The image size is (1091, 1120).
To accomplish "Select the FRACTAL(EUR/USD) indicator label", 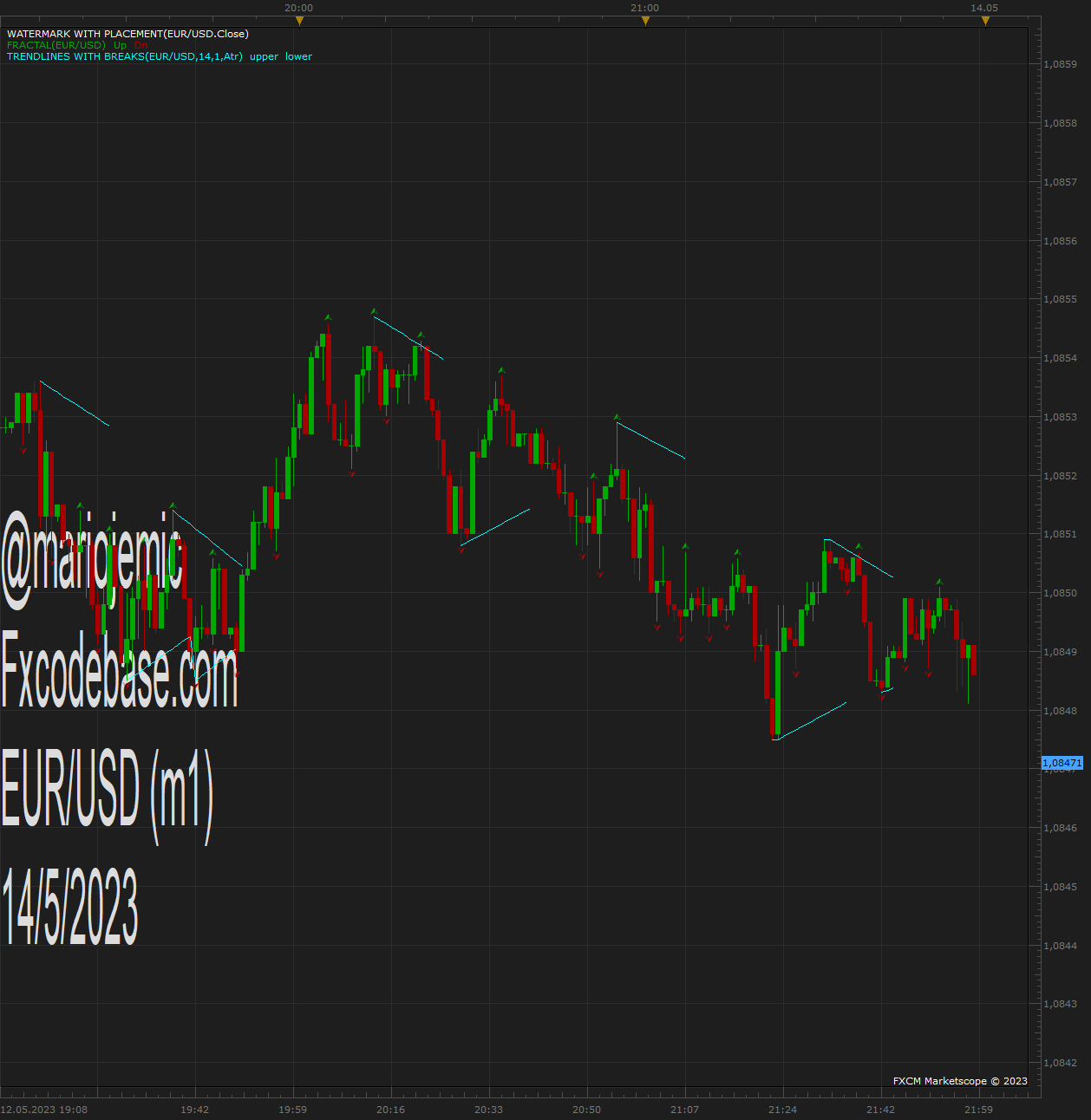I will click(x=56, y=45).
